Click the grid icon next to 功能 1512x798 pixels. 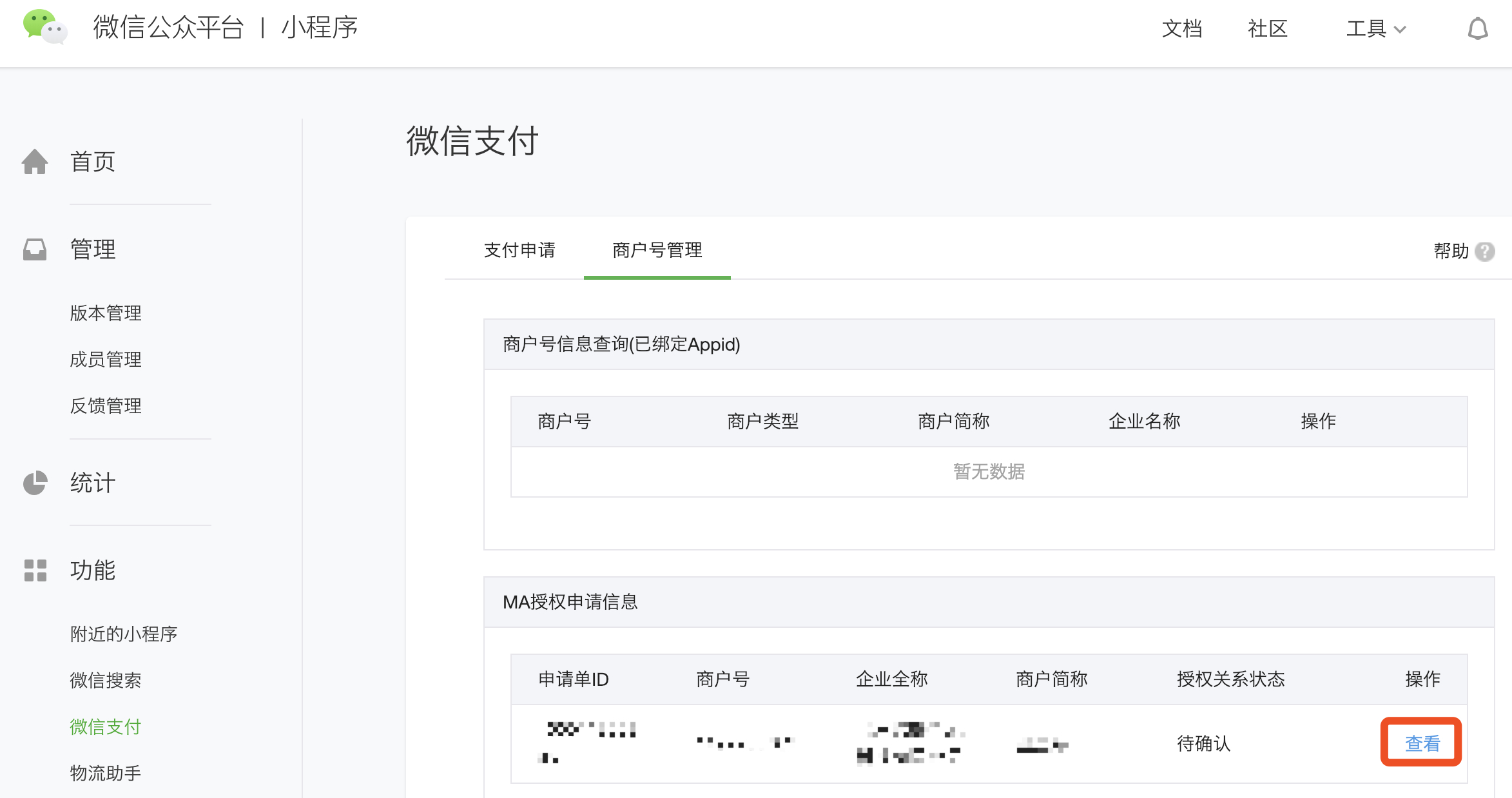tap(35, 570)
